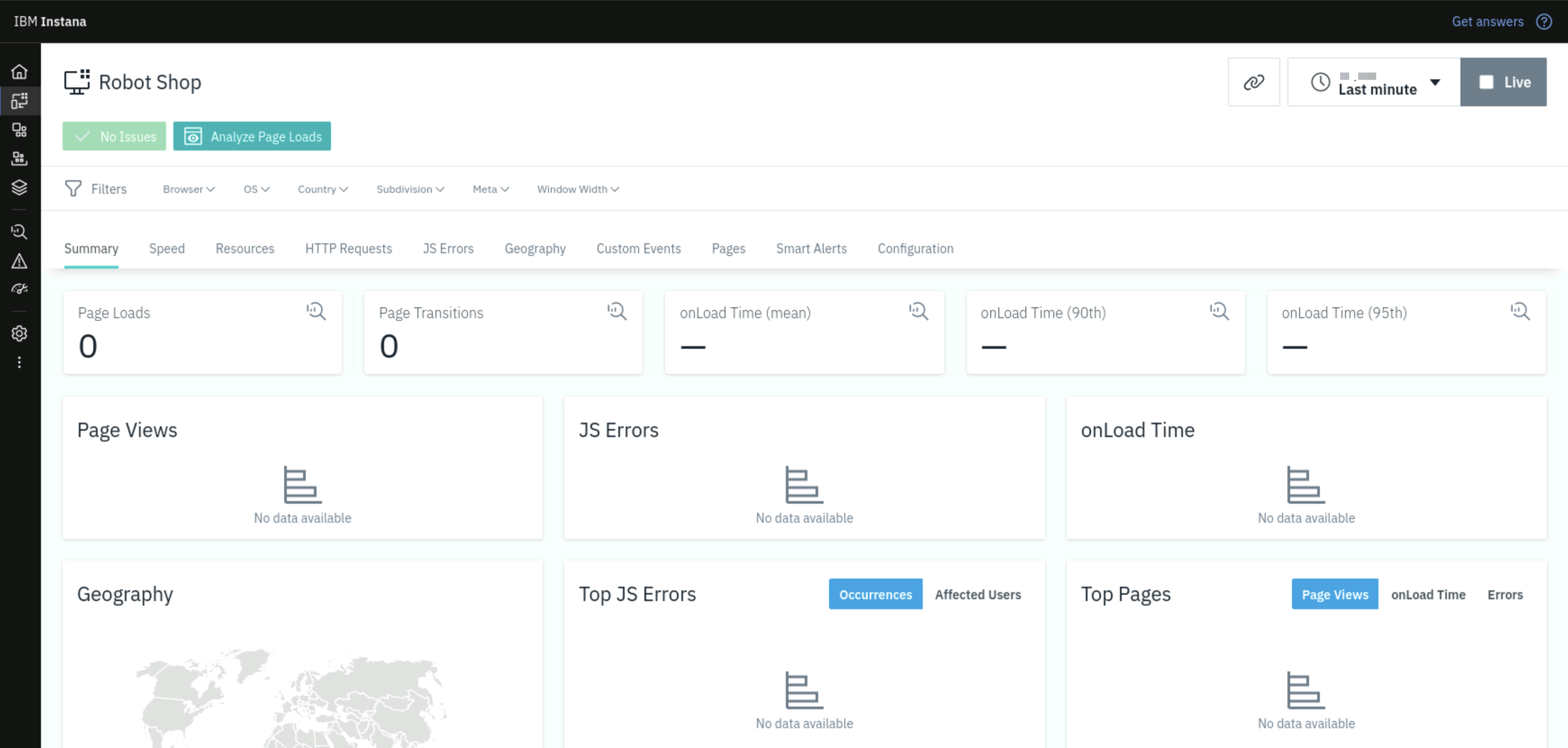Image resolution: width=1568 pixels, height=748 pixels.
Task: Click the Page Views chart heading
Action: (x=127, y=430)
